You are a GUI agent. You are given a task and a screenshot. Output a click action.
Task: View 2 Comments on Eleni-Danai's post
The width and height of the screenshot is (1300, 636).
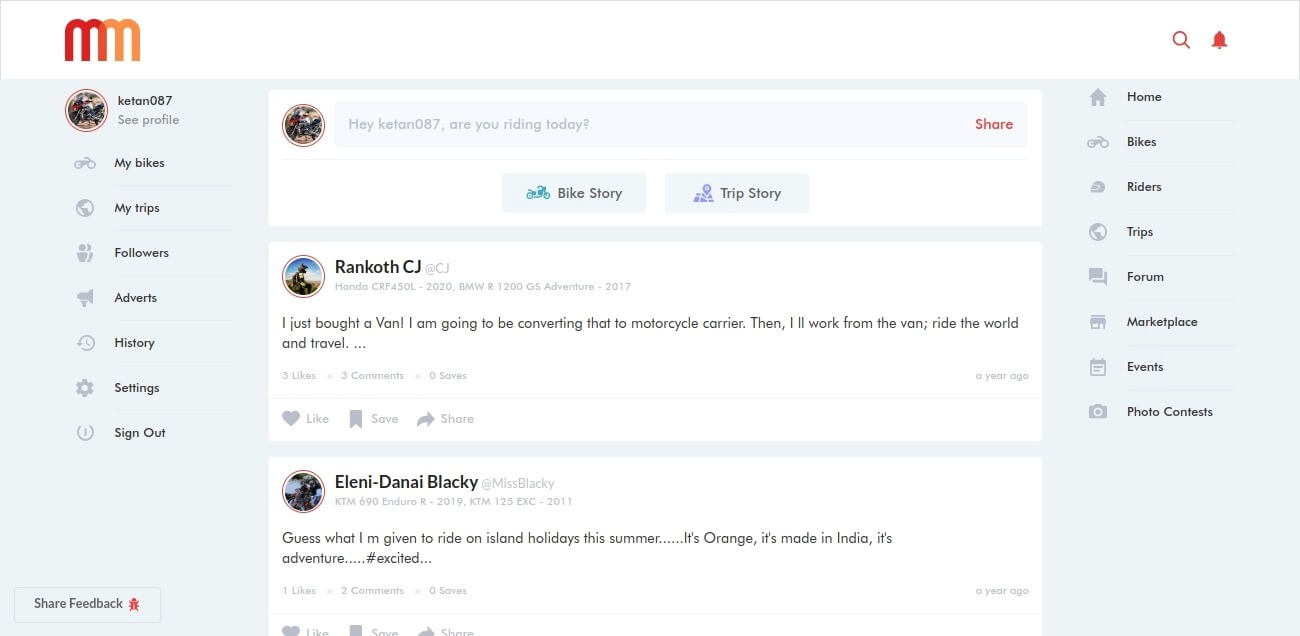click(x=372, y=591)
